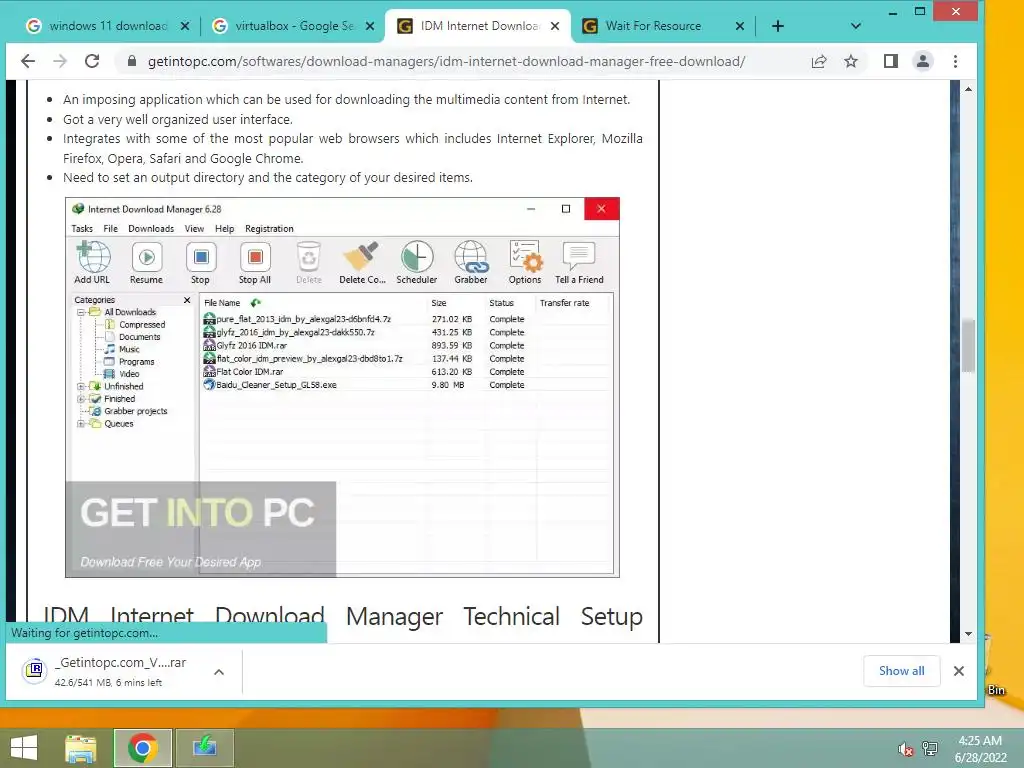Viewport: 1024px width, 768px height.
Task: View site information via the padlock icon
Action: (132, 61)
